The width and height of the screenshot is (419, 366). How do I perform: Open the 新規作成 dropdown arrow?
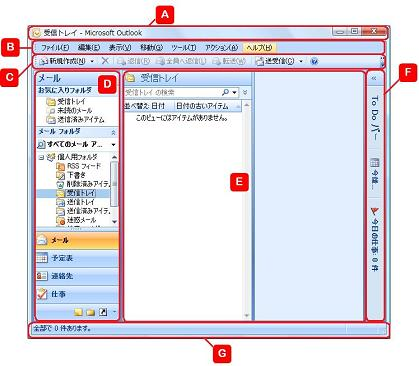[x=92, y=61]
